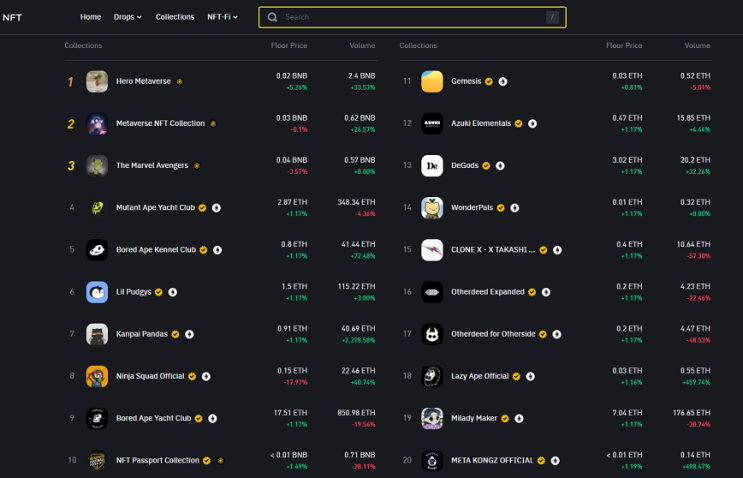
Task: Click the 176.65 ETH volume value
Action: [x=691, y=413]
